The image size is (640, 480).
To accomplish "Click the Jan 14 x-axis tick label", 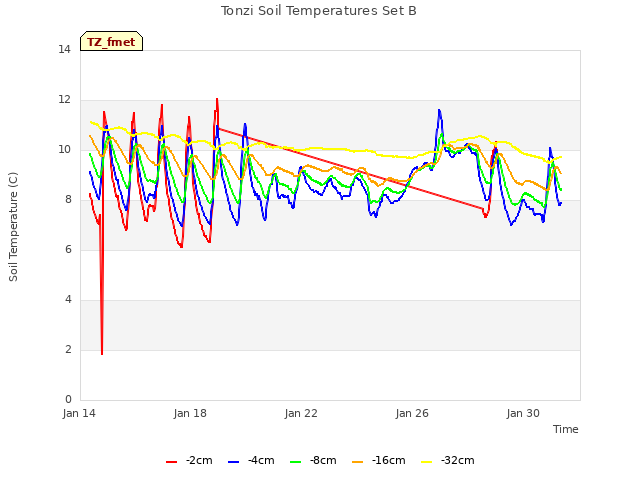I will tap(79, 413).
